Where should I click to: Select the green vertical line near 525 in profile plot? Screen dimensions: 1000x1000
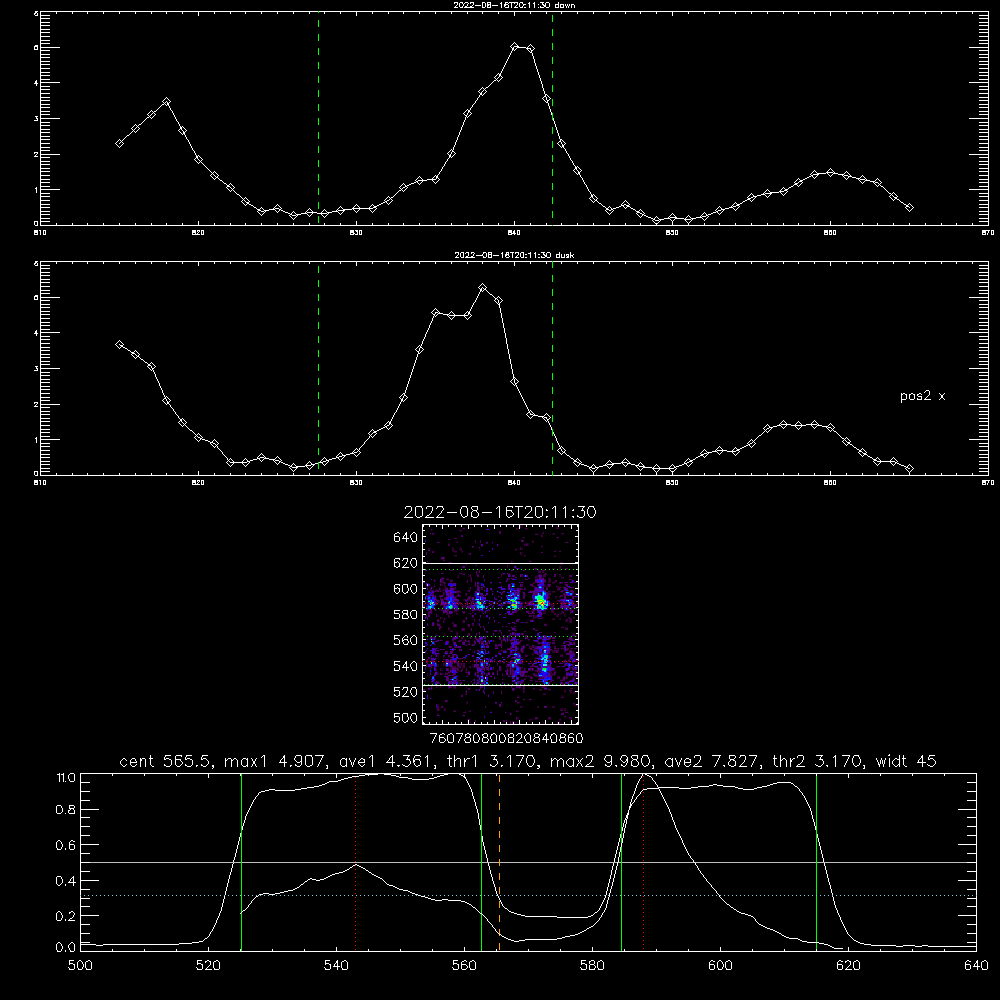[241, 862]
